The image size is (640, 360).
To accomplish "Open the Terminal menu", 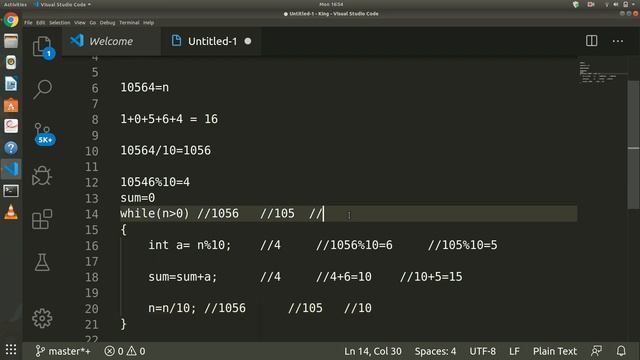I will pyautogui.click(x=129, y=22).
